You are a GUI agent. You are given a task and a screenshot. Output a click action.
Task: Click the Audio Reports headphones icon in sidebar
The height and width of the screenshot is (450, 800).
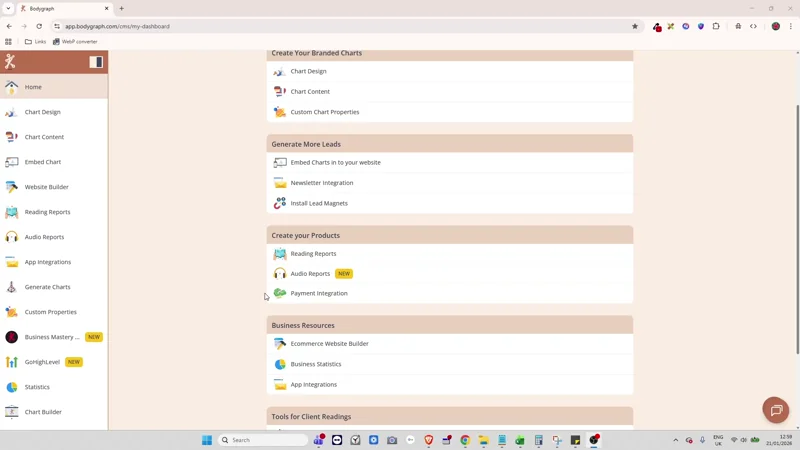click(12, 237)
